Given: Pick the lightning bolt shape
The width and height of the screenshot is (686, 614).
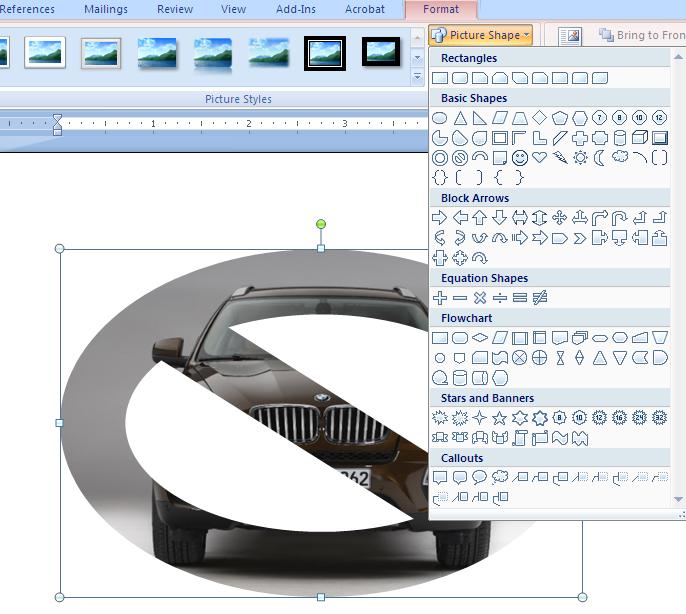Looking at the screenshot, I should pos(560,158).
